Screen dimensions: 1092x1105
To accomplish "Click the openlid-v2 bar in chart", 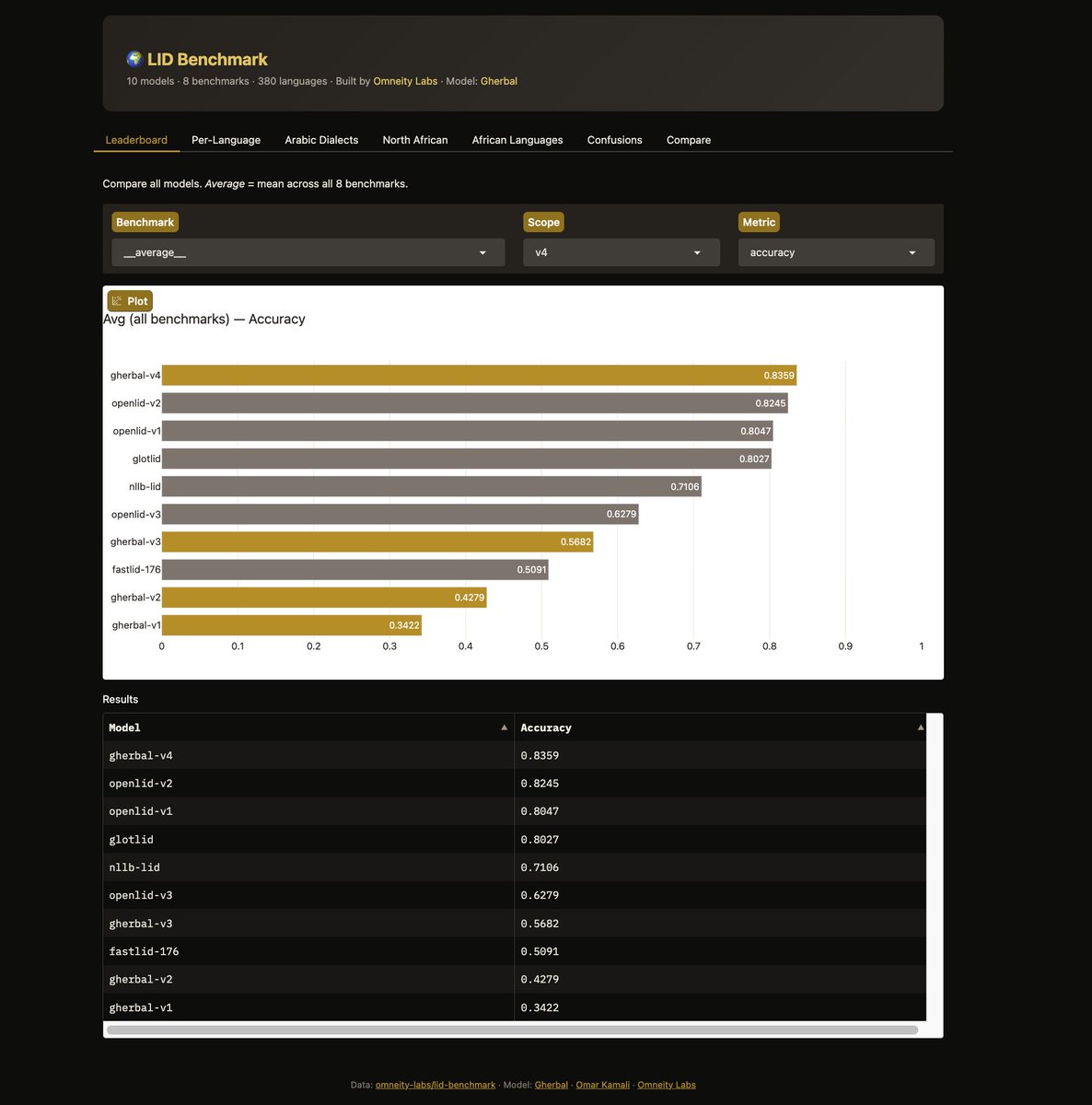I will tap(475, 403).
